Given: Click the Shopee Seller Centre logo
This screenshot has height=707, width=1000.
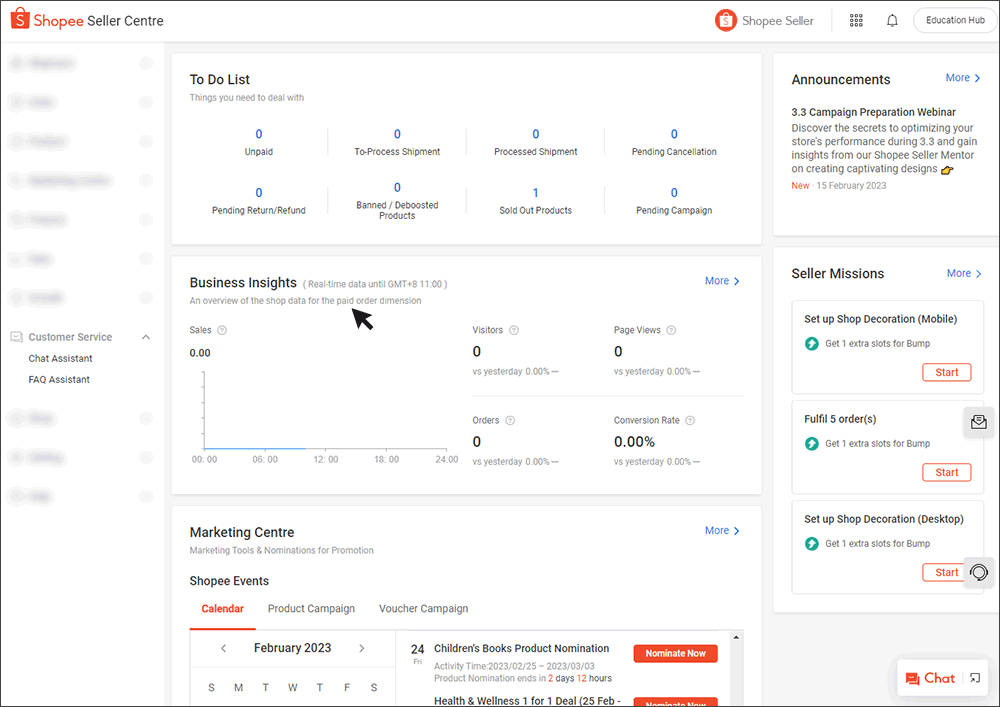Looking at the screenshot, I should pyautogui.click(x=87, y=20).
